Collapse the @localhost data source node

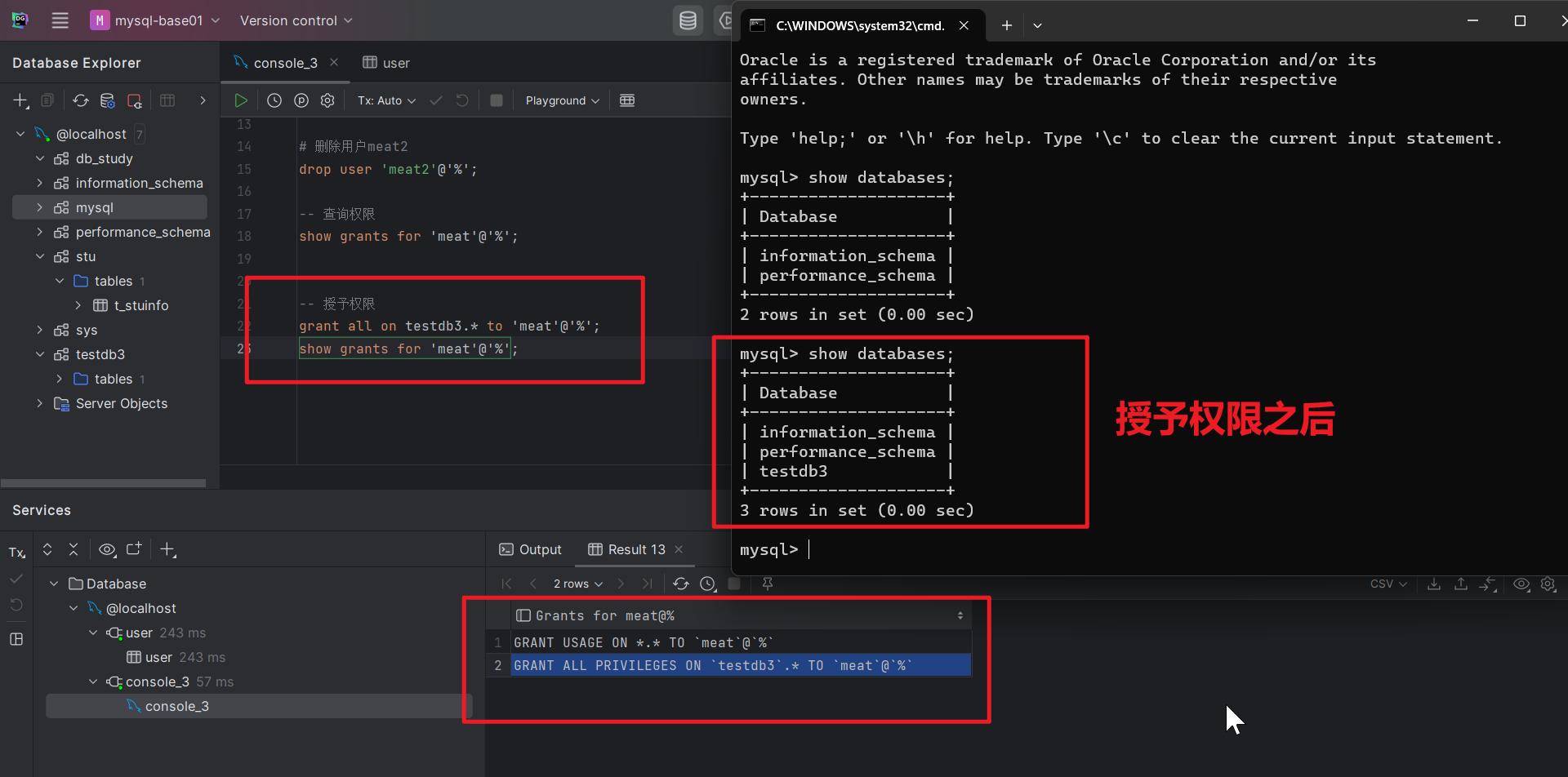pos(20,134)
